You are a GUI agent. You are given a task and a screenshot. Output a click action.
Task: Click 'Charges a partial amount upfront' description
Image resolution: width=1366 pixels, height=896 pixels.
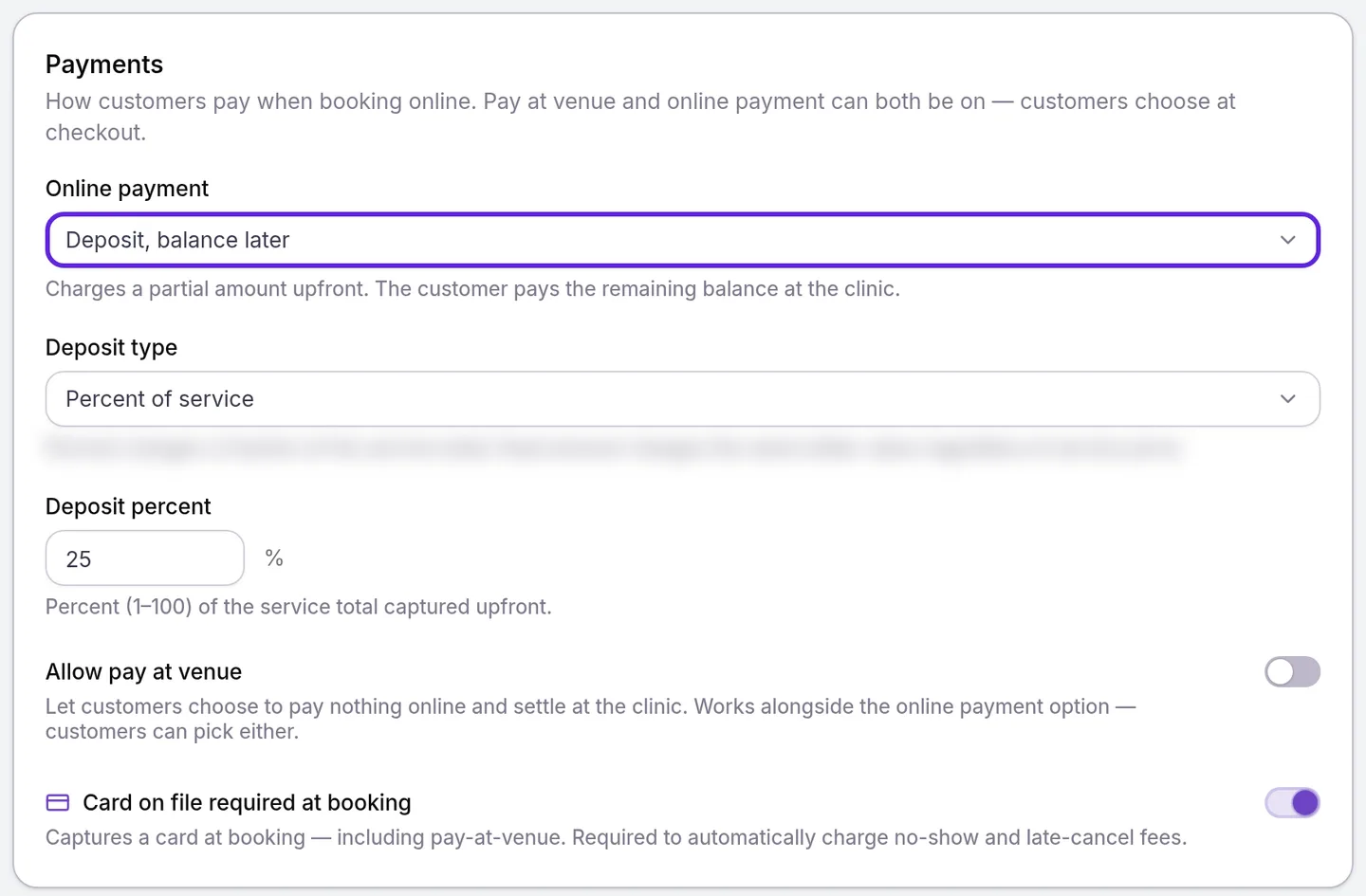pyautogui.click(x=472, y=289)
